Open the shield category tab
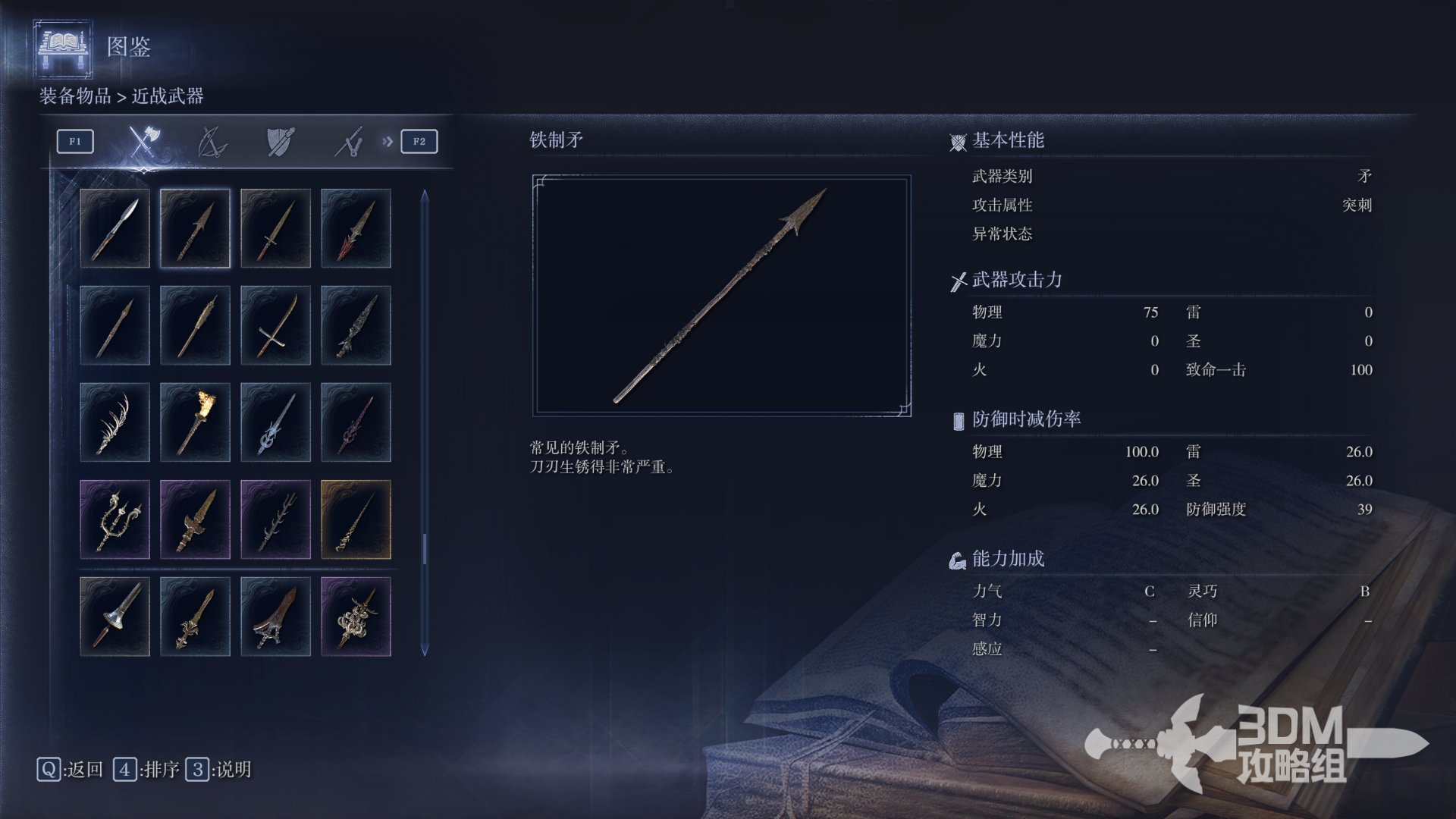1456x819 pixels. [x=280, y=141]
